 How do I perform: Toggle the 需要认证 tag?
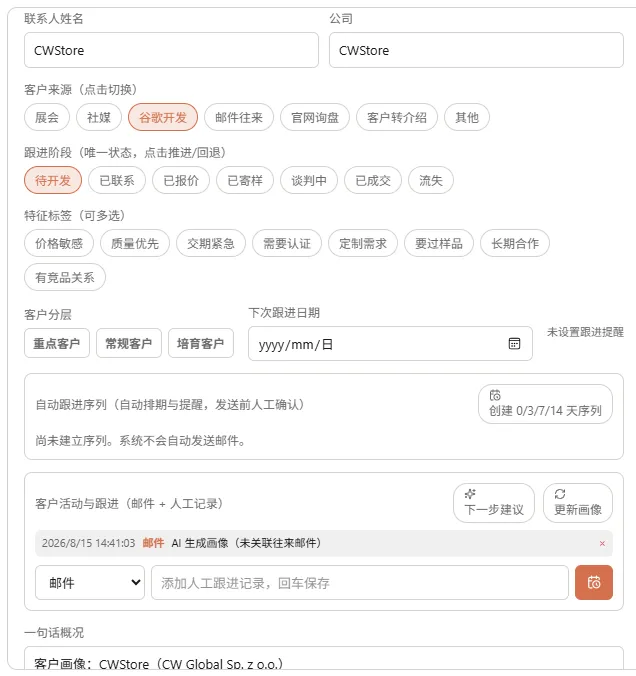[x=287, y=243]
